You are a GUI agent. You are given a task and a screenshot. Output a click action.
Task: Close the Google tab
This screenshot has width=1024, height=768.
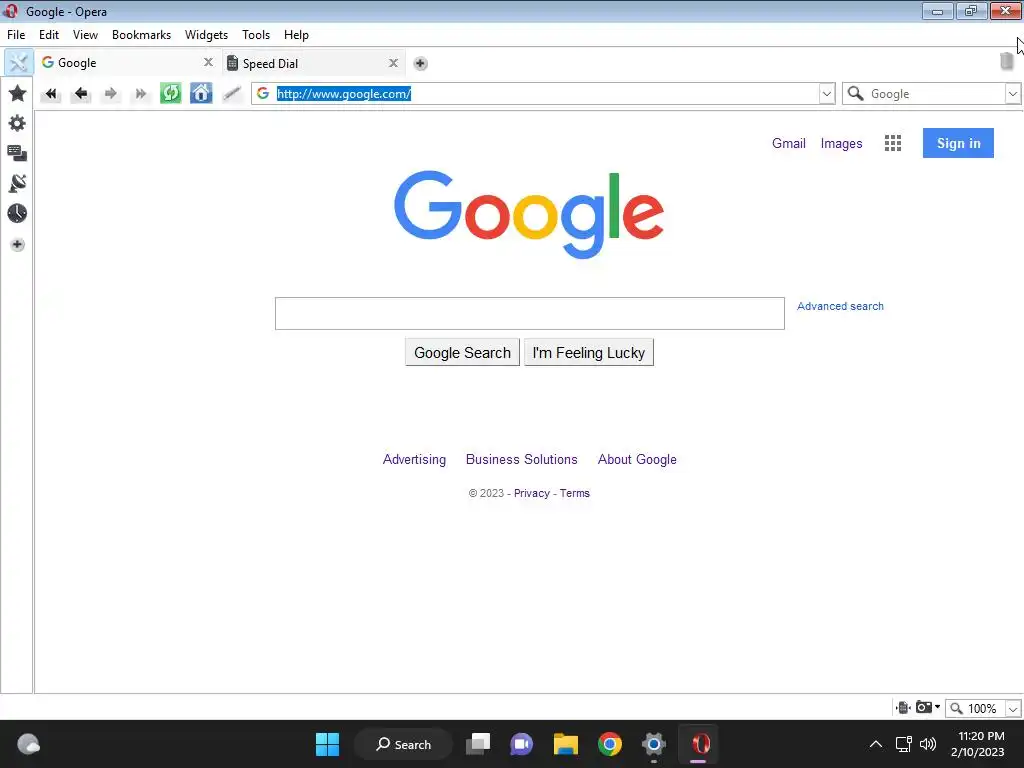(x=208, y=62)
